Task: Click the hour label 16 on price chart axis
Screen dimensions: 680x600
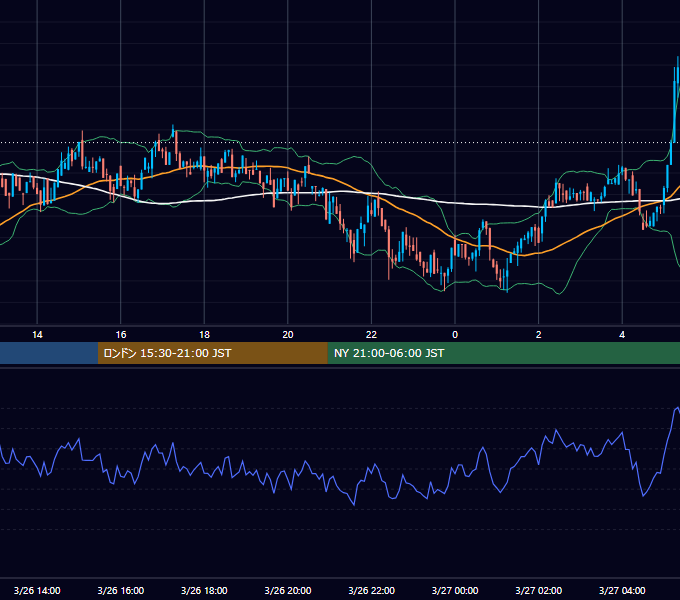Action: (x=121, y=335)
